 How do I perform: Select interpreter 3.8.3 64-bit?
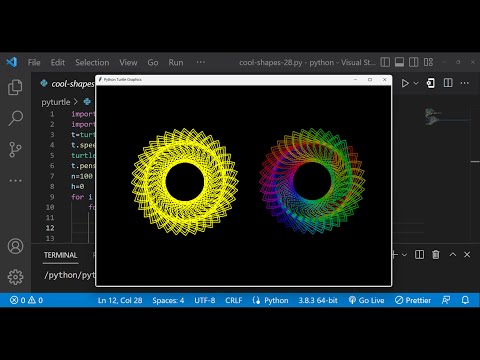coord(318,300)
